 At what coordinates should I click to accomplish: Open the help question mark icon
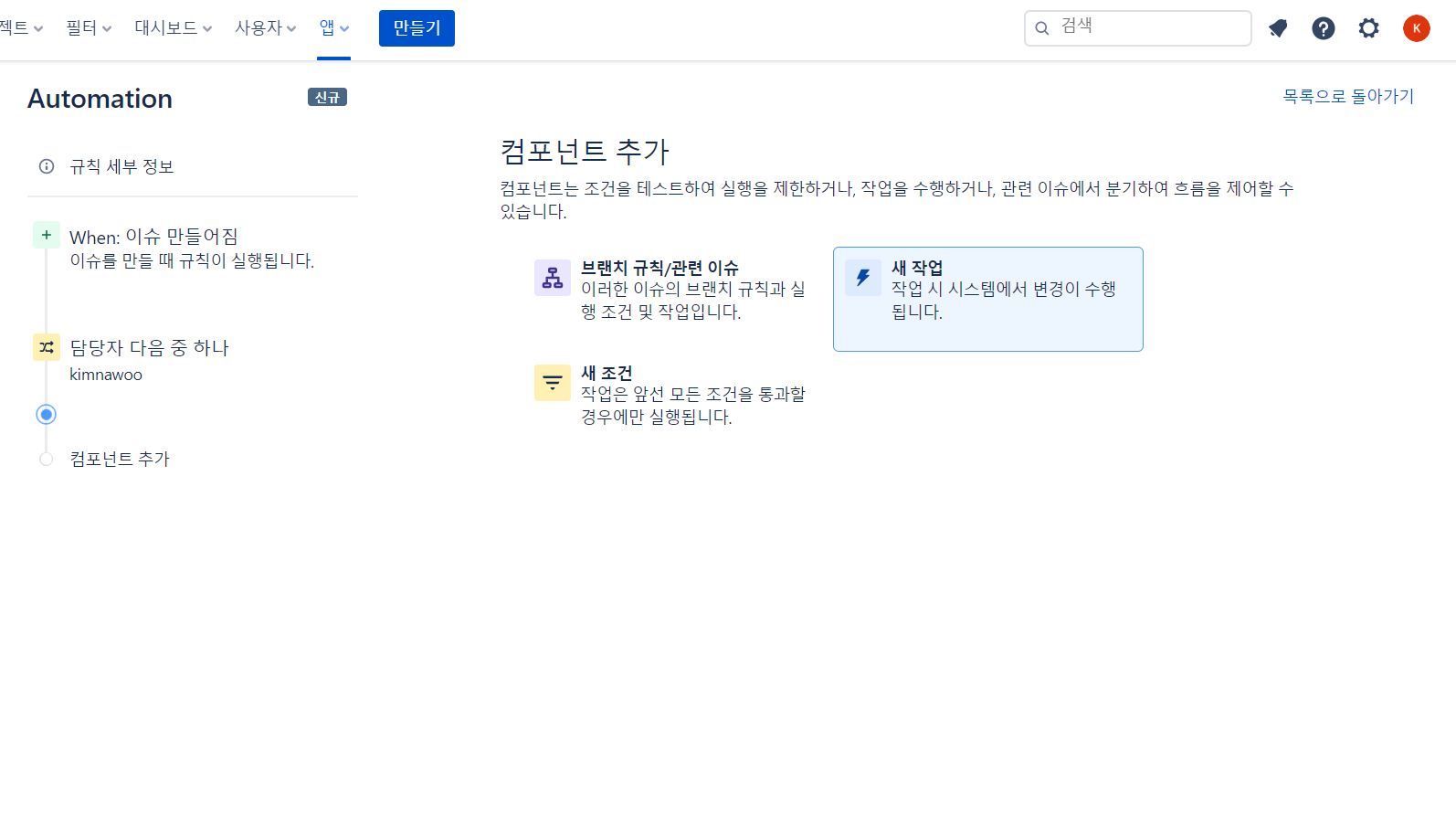click(x=1324, y=28)
